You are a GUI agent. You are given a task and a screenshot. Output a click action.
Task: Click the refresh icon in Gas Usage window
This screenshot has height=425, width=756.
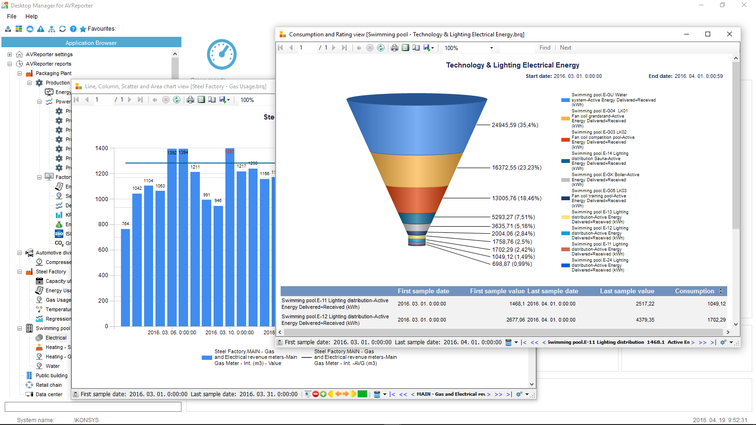point(177,100)
